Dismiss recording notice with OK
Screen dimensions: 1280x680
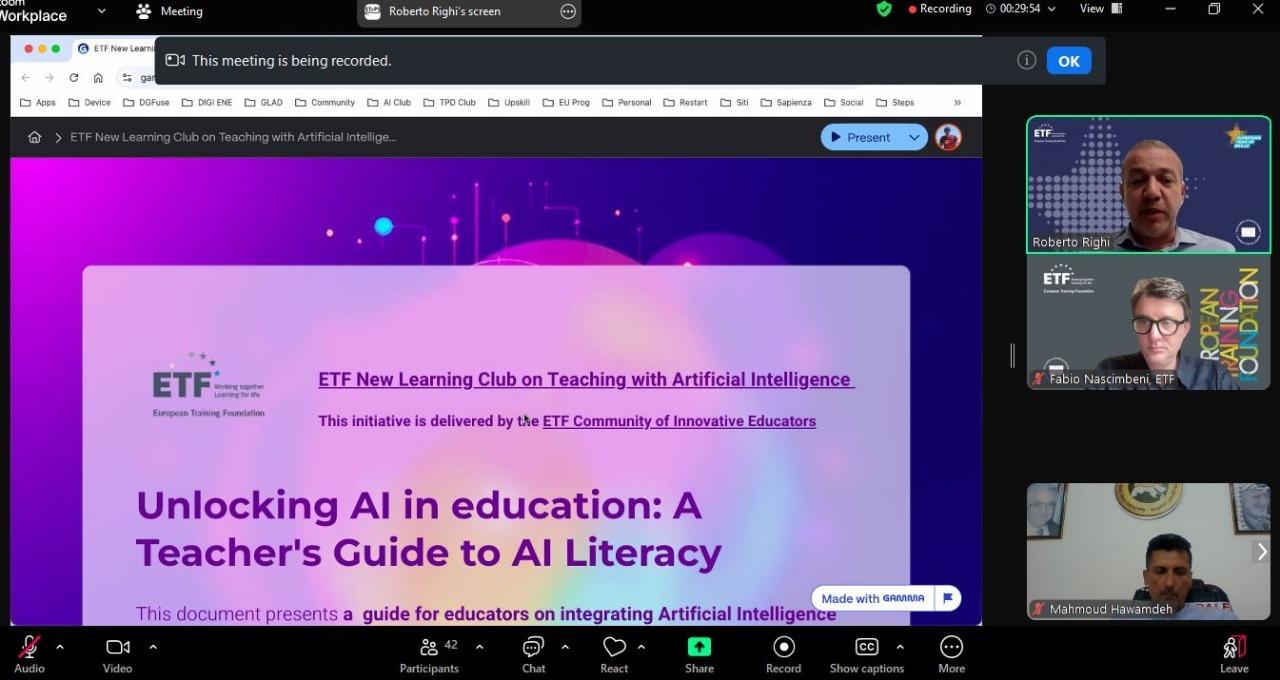tap(1069, 61)
